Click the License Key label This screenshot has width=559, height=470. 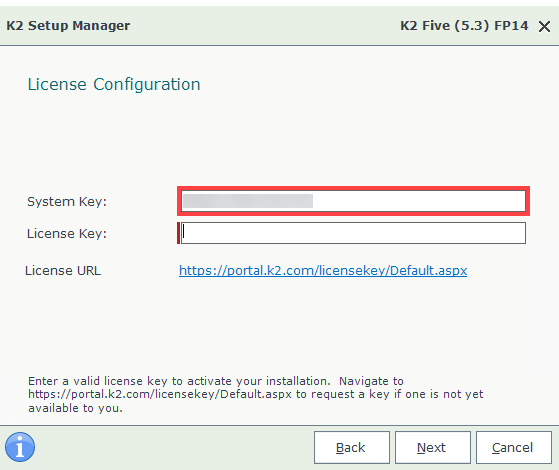click(x=67, y=234)
